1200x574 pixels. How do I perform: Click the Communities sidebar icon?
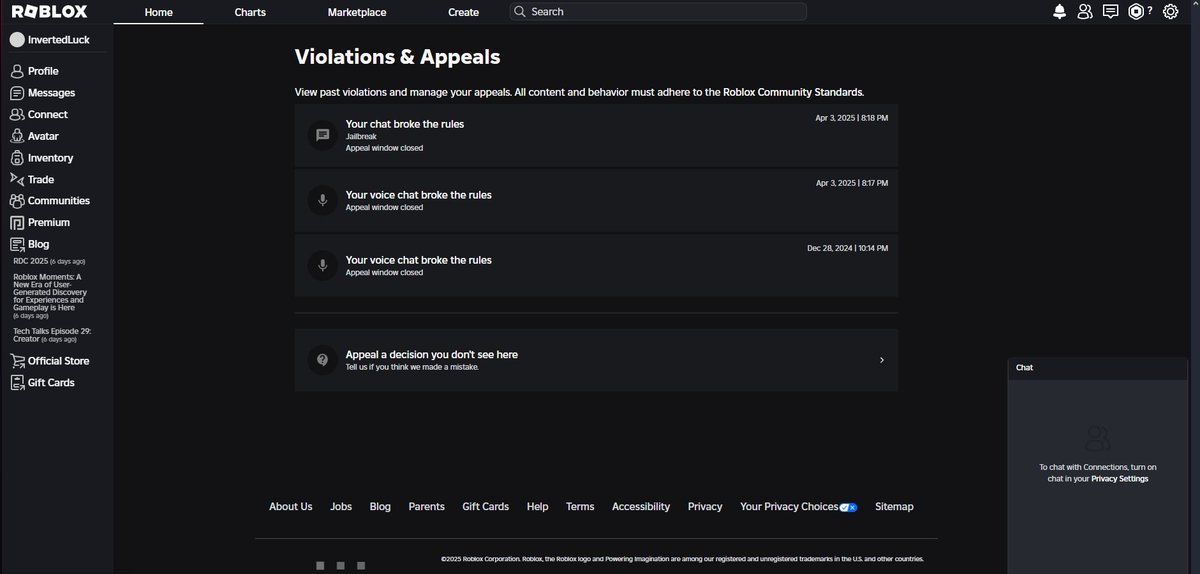coord(17,201)
